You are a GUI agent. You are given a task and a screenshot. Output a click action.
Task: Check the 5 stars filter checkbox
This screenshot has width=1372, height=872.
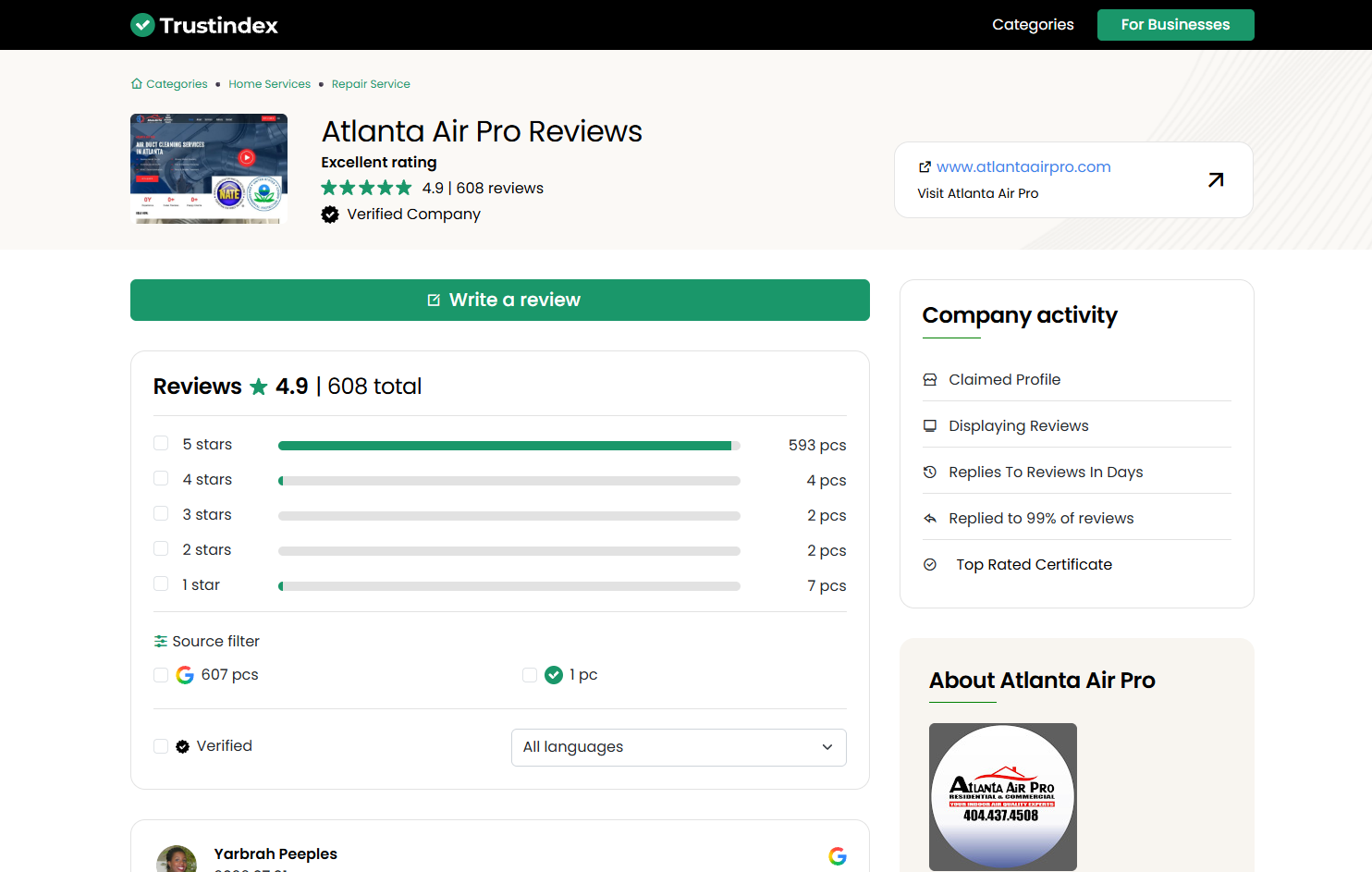(161, 444)
